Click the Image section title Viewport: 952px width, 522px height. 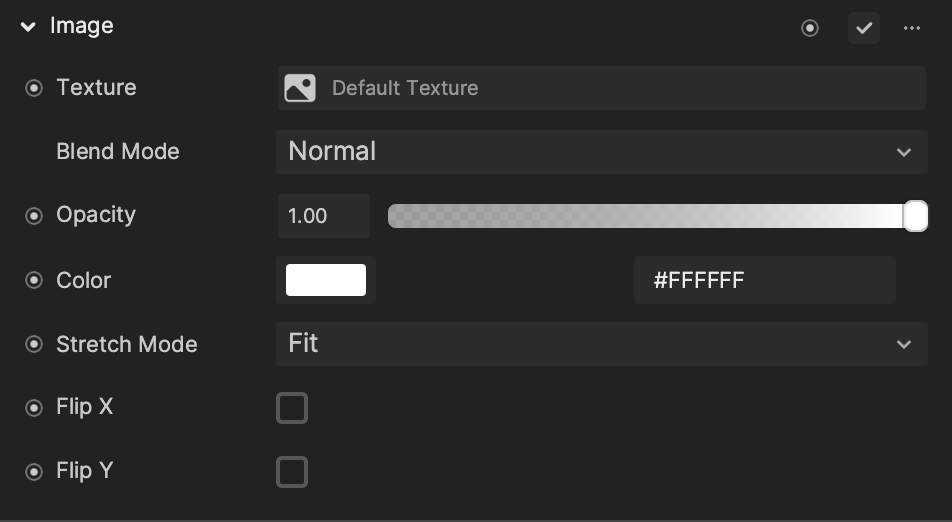pyautogui.click(x=81, y=26)
